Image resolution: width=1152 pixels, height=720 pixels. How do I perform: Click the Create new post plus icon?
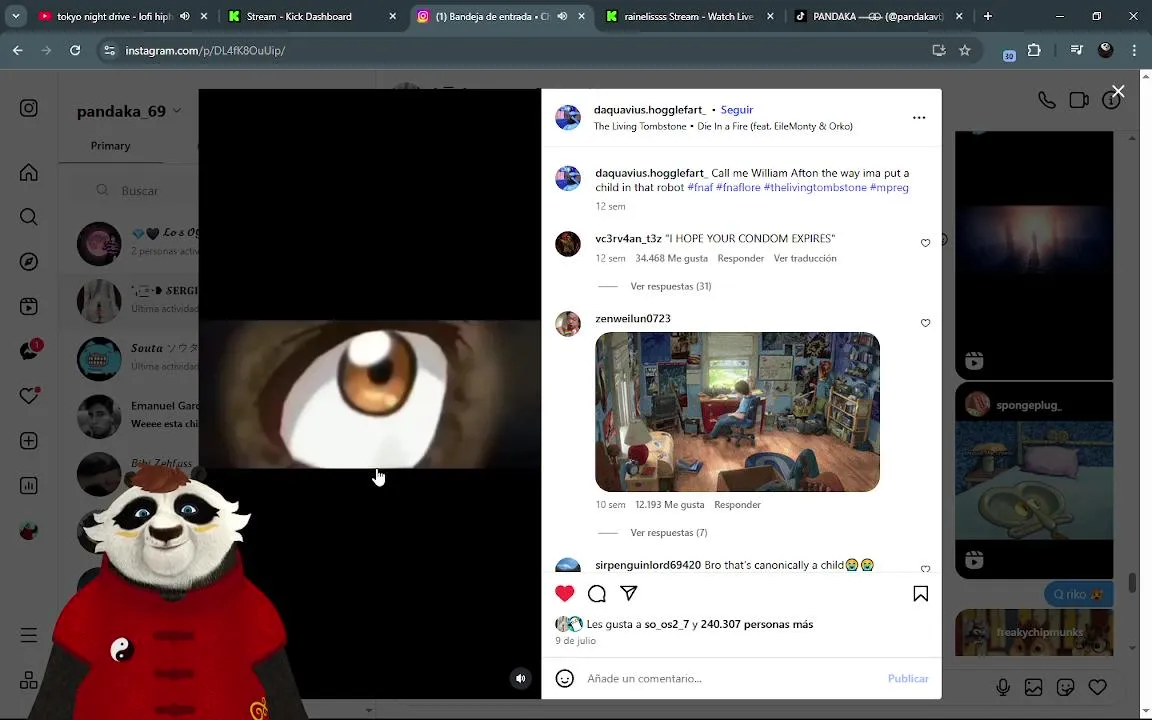tap(29, 441)
